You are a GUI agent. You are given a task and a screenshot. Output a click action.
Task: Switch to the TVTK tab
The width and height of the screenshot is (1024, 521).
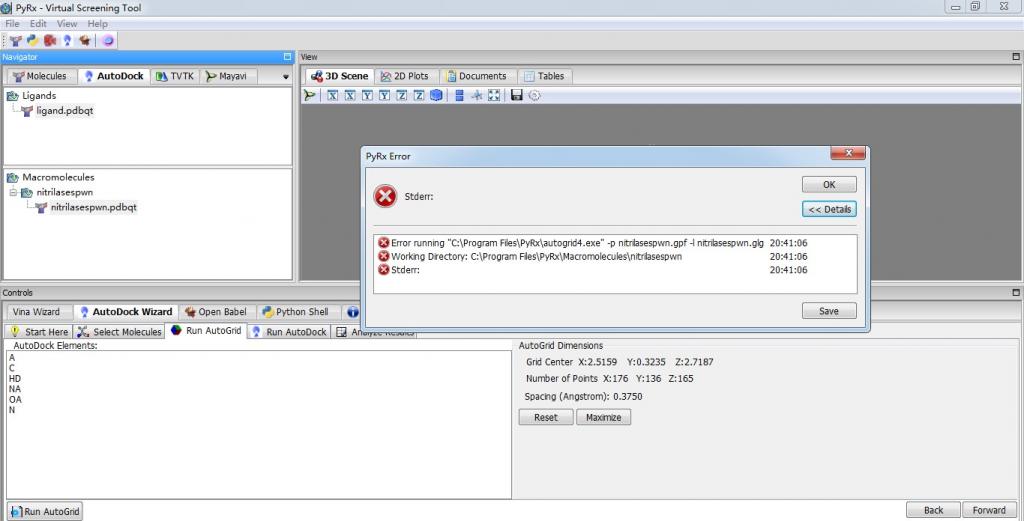174,76
